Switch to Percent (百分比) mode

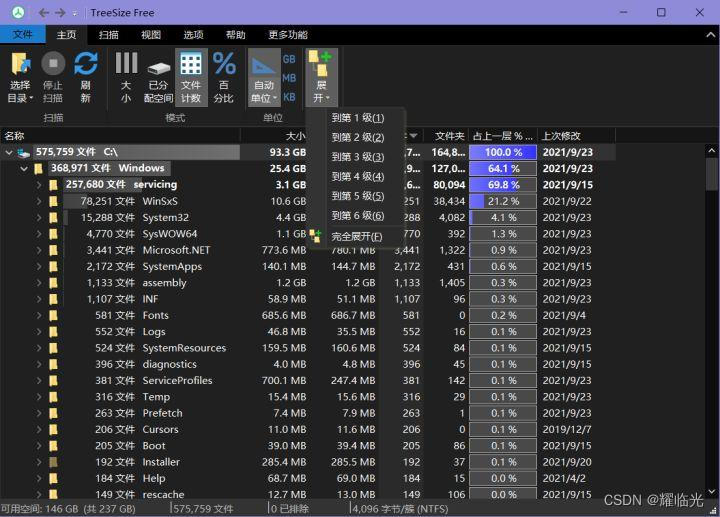(224, 77)
